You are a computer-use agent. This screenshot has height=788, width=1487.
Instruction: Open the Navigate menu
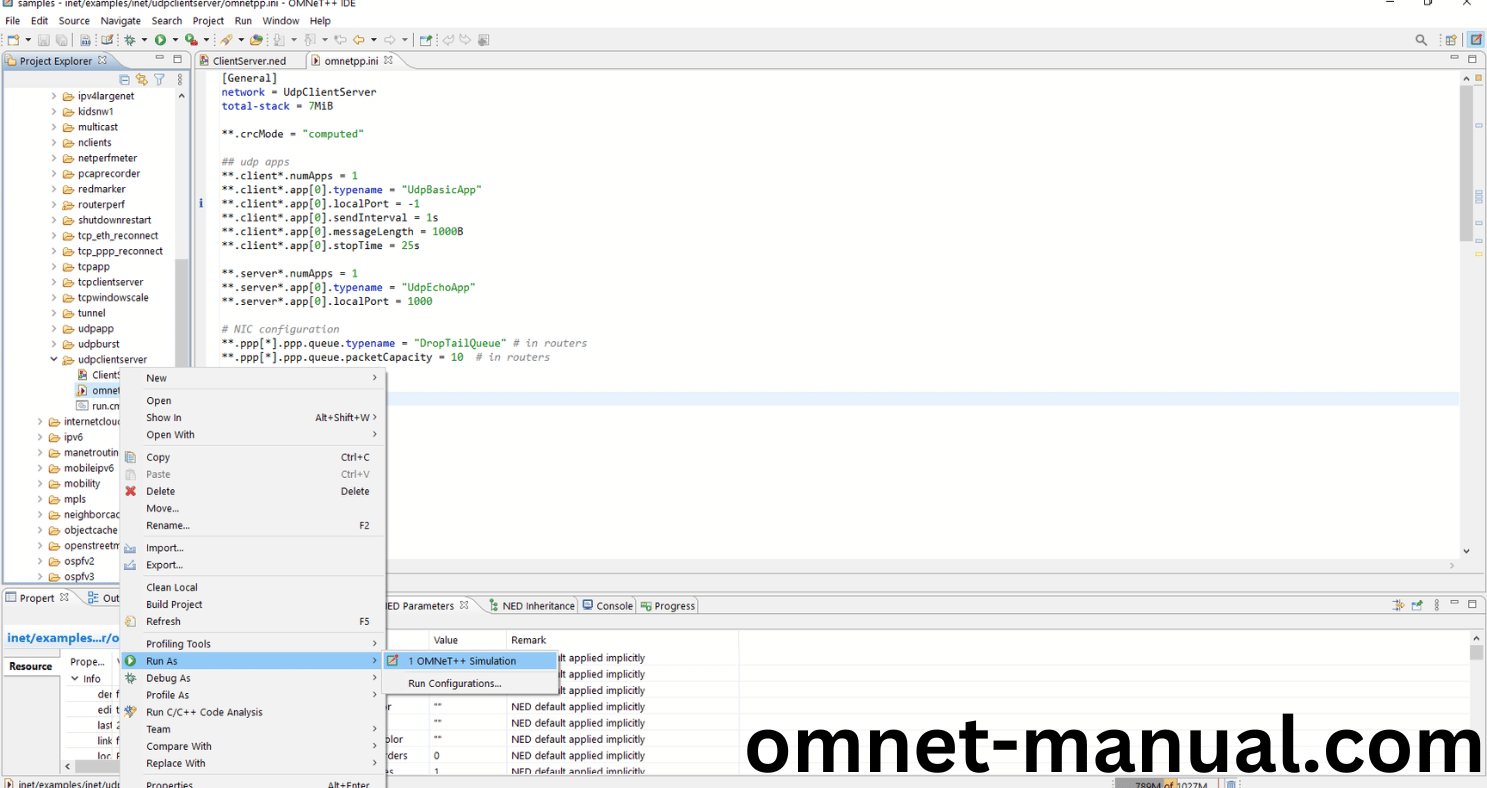pos(120,20)
